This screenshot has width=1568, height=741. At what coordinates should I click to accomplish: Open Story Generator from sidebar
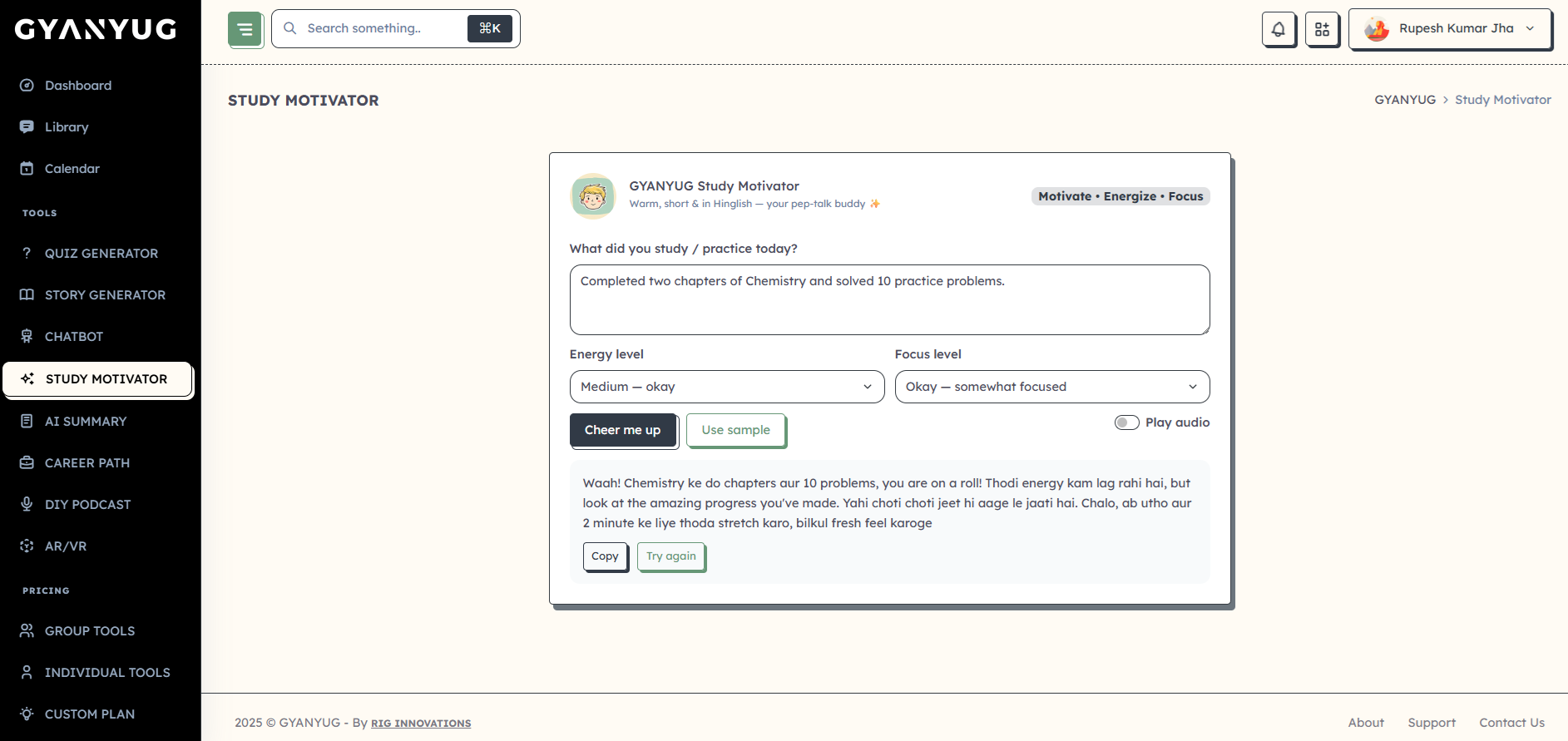pyautogui.click(x=105, y=294)
